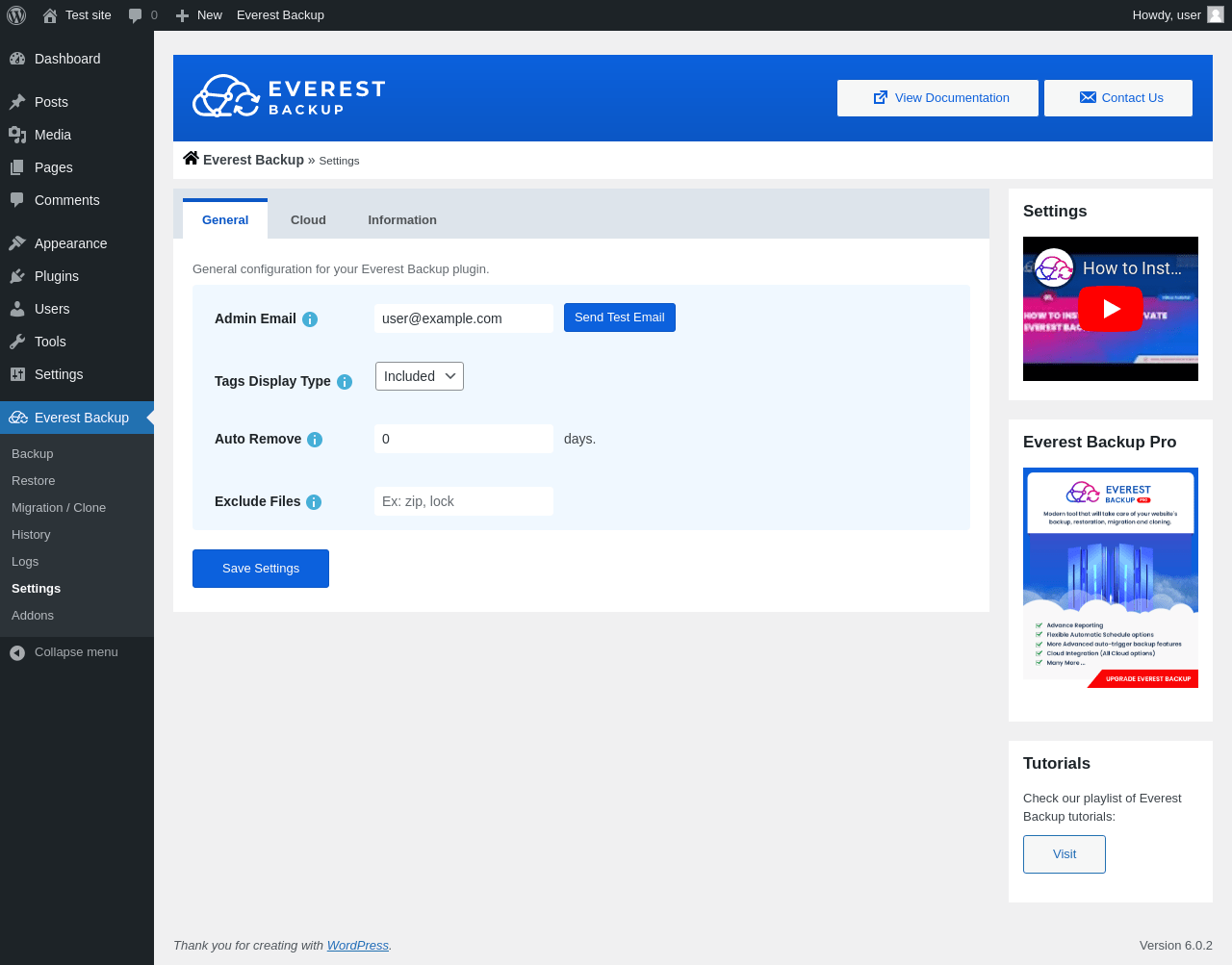Image resolution: width=1232 pixels, height=965 pixels.
Task: Click the Contact Us button
Action: click(1118, 98)
